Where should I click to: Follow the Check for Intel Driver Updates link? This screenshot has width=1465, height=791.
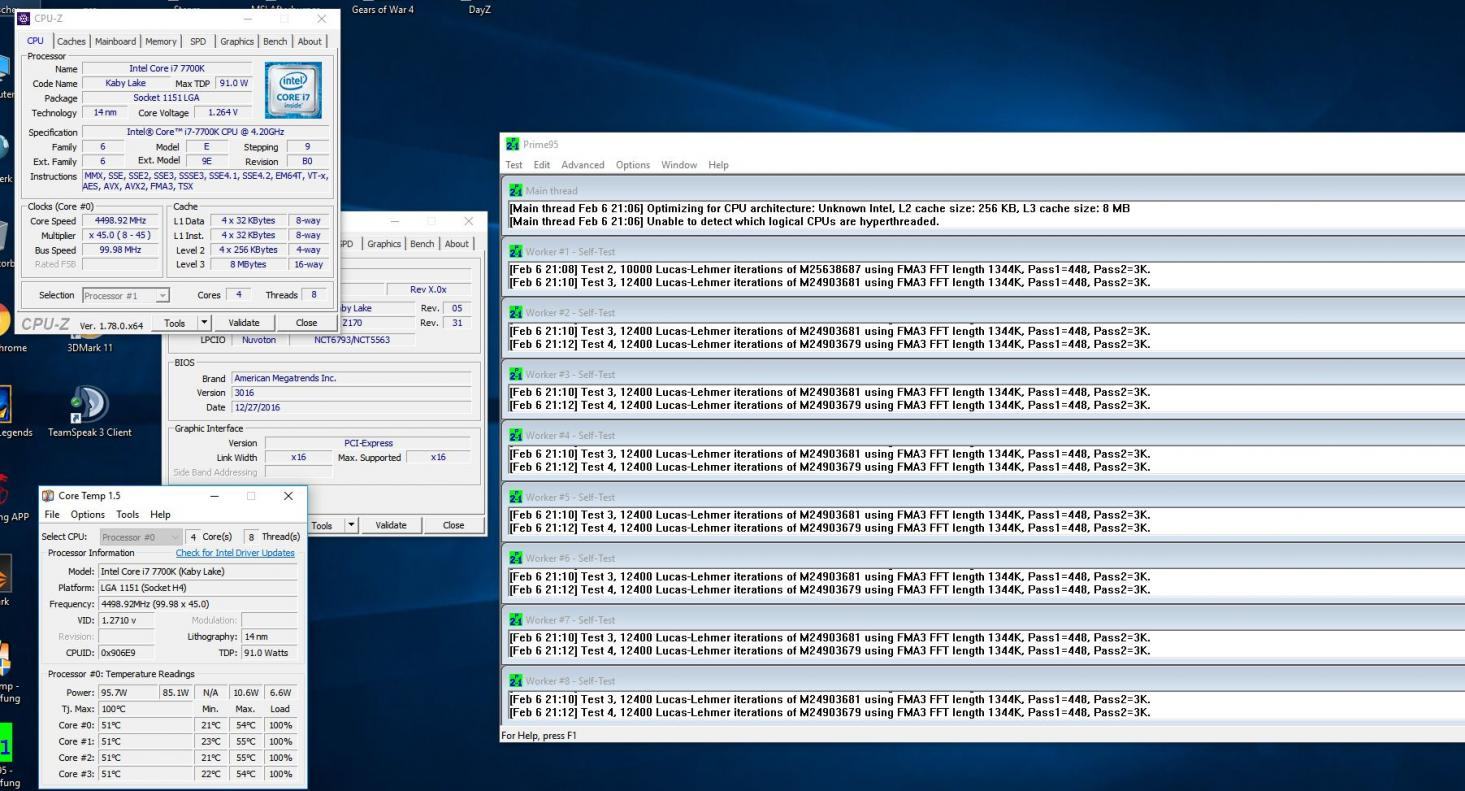click(235, 553)
